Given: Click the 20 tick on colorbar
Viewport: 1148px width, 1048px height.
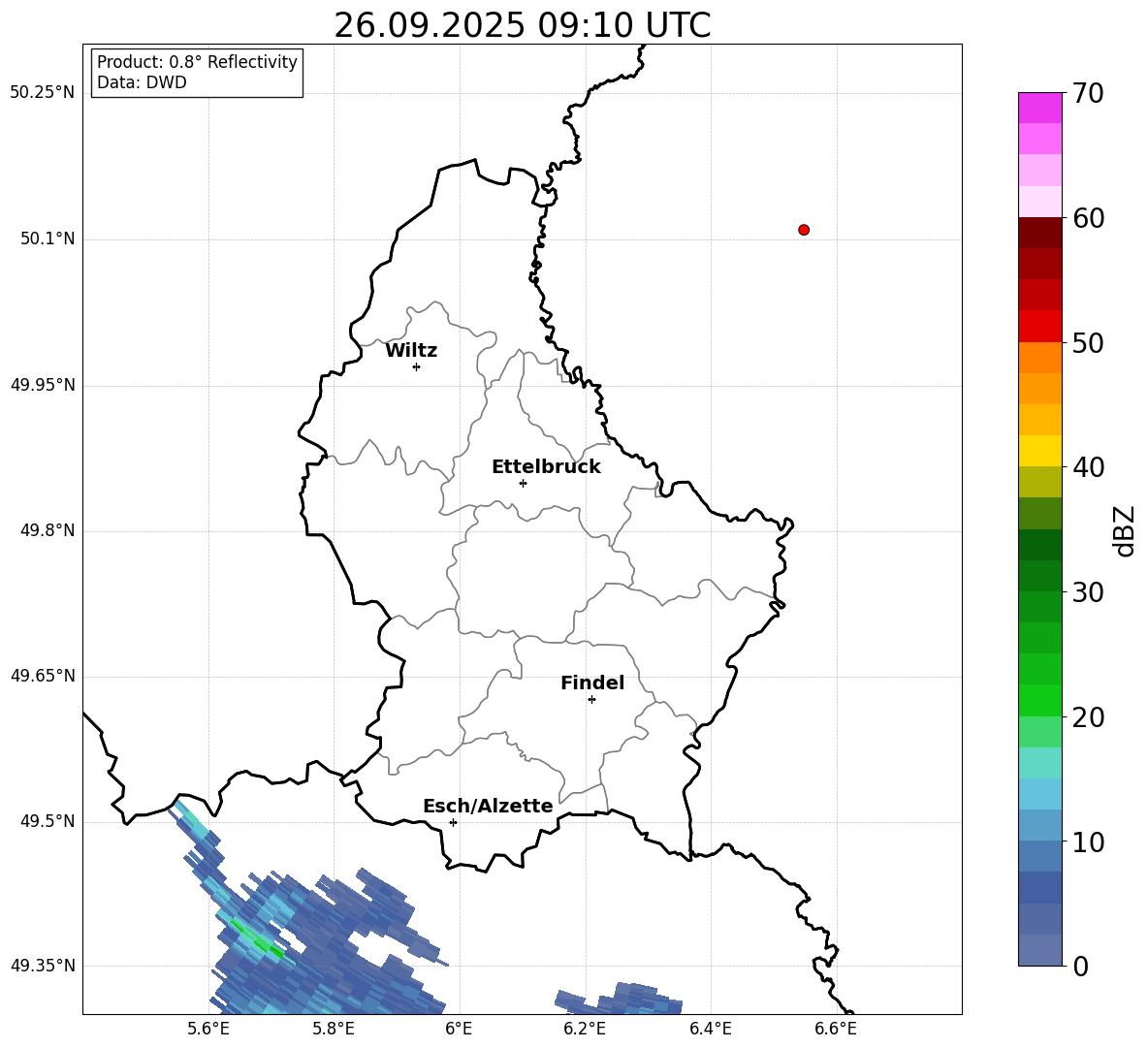Looking at the screenshot, I should click(x=1088, y=717).
